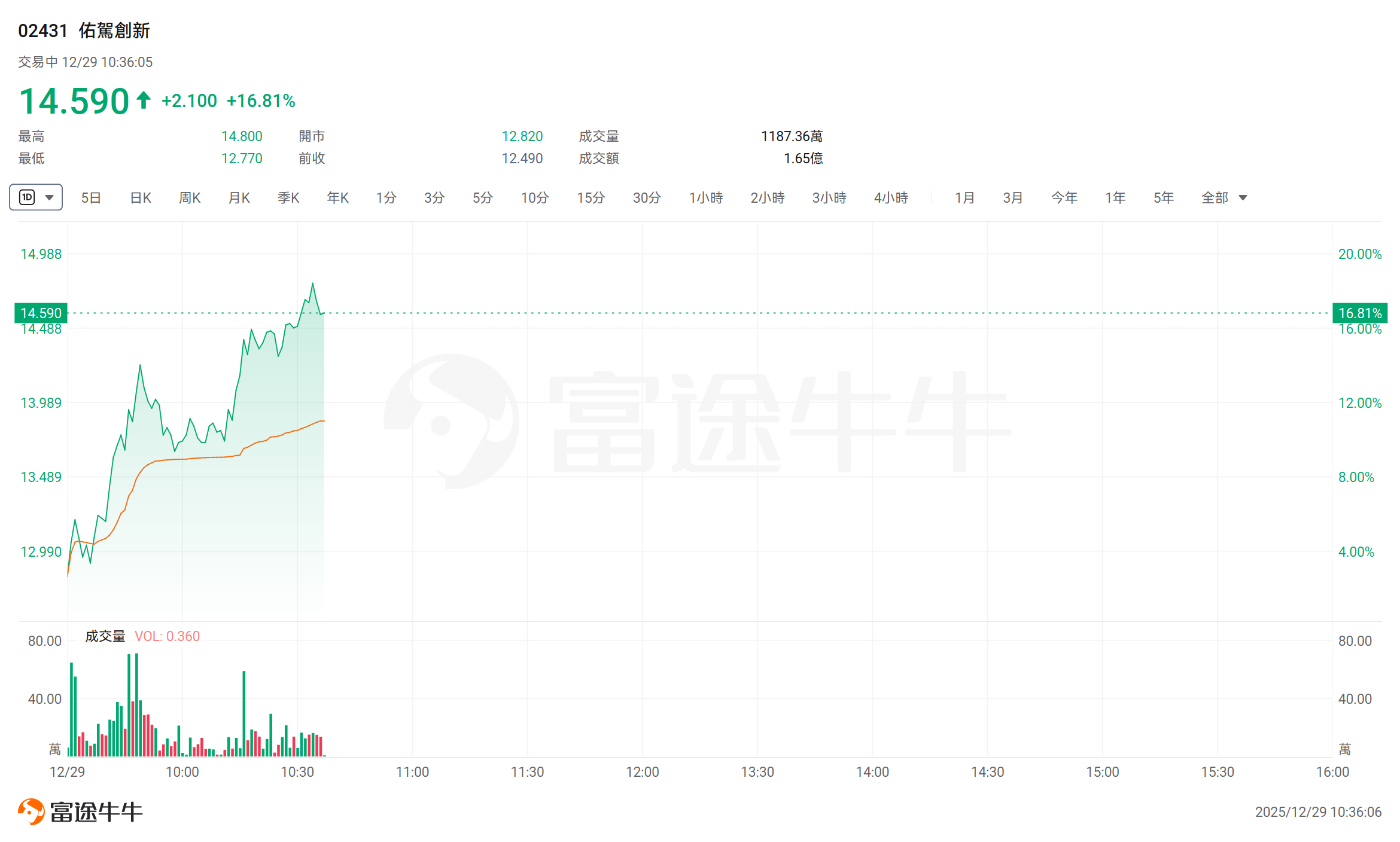Screen dimensions: 1400x842
Task: Click the 16.81% percentage axis label
Action: [x=1360, y=313]
